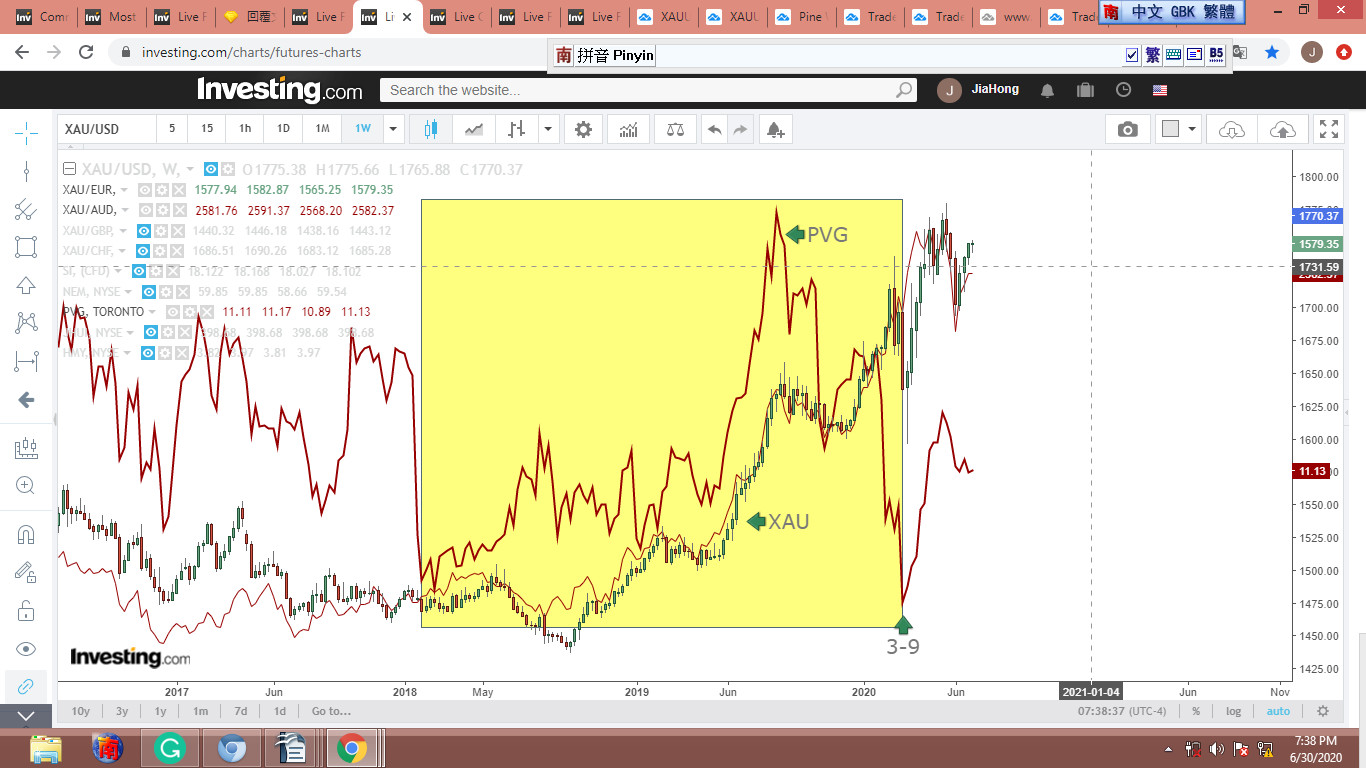This screenshot has height=768, width=1366.
Task: Toggle visibility of XAU/GBP series
Action: [146, 230]
